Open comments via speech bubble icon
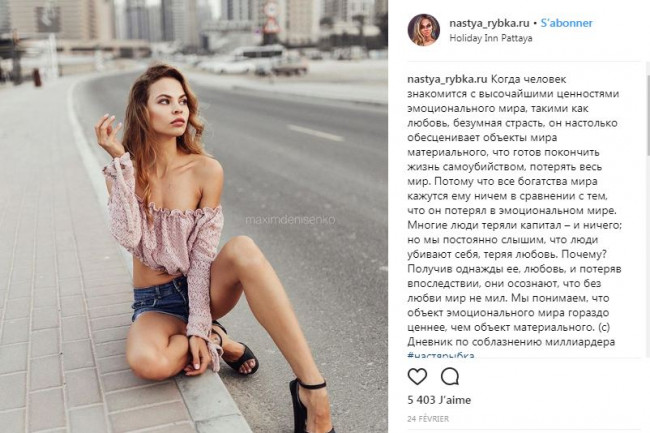The height and width of the screenshot is (433, 650). point(449,377)
